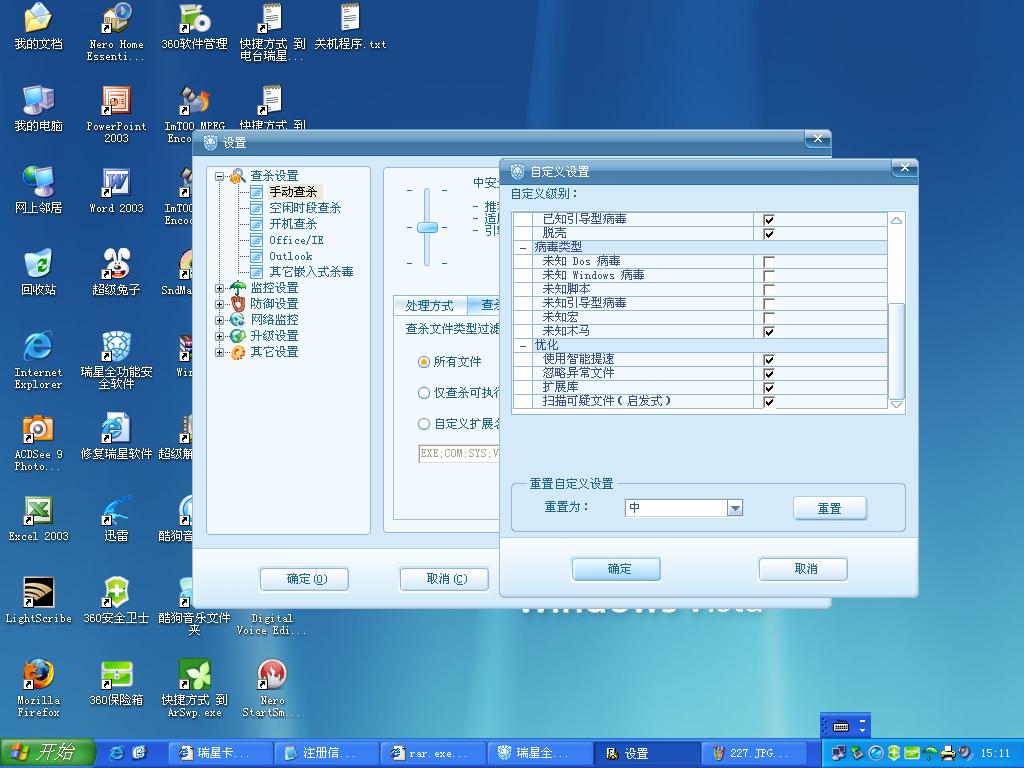Expand the 升级设置 tree node
The image size is (1024, 768).
click(x=220, y=336)
